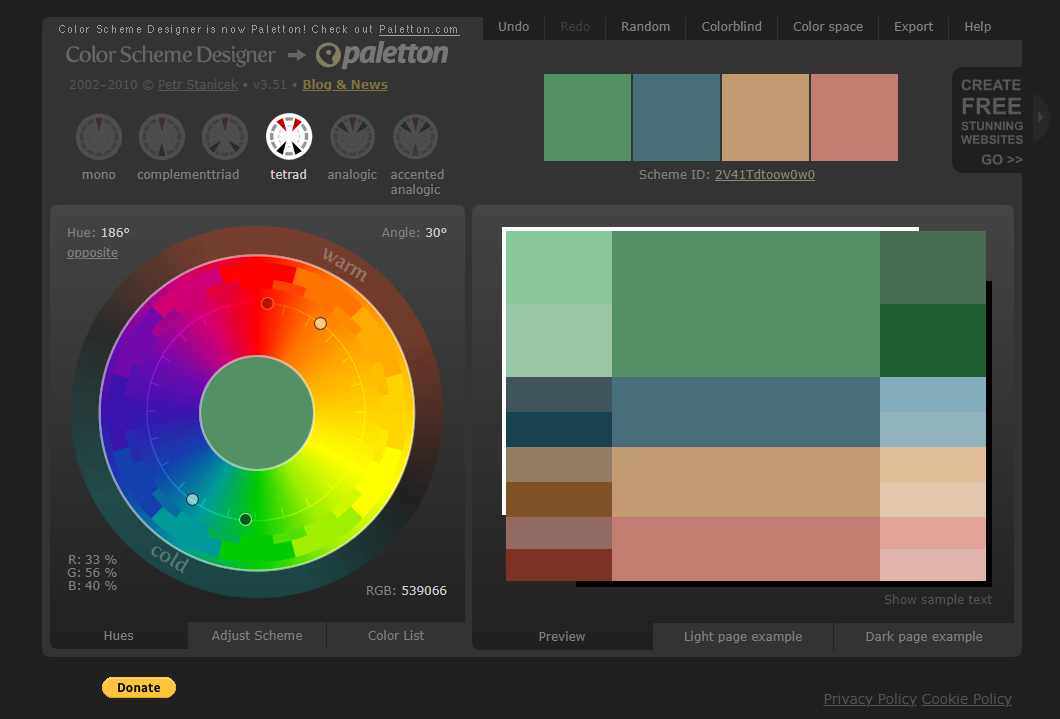Open the Color List tab
The width and height of the screenshot is (1060, 719).
pyautogui.click(x=396, y=636)
